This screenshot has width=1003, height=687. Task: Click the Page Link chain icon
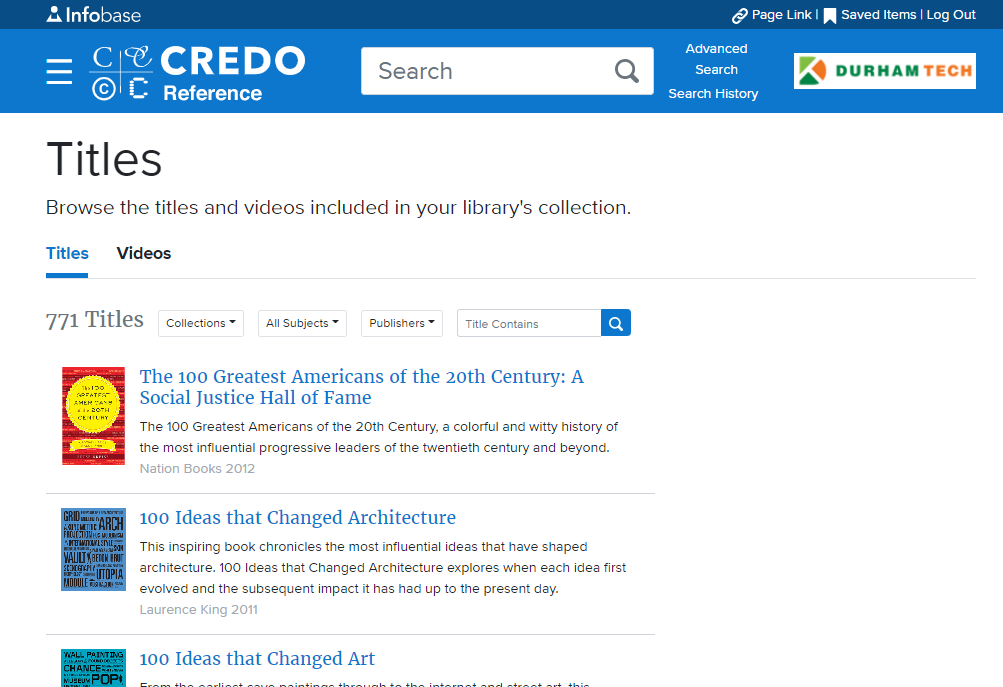pos(740,16)
